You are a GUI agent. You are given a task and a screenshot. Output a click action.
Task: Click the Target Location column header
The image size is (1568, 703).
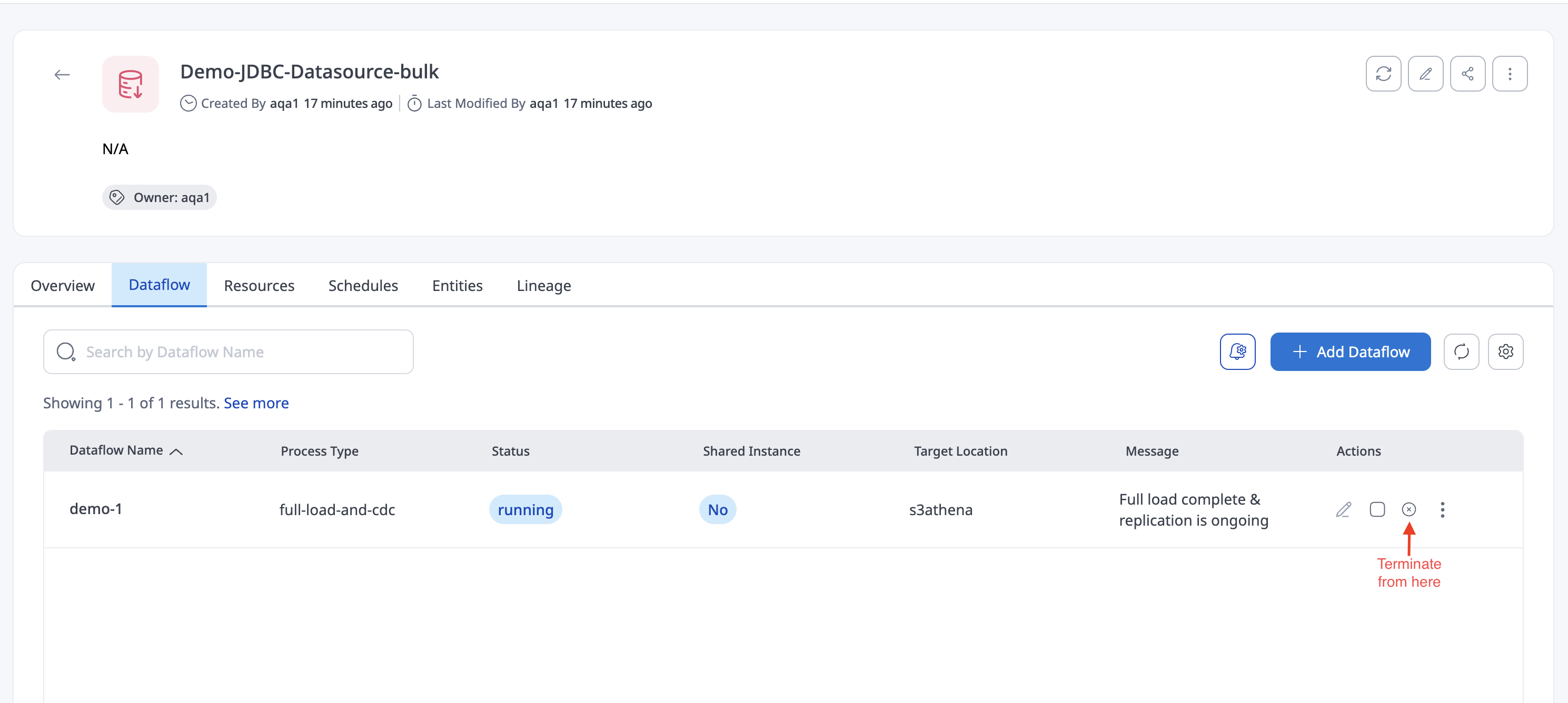pos(960,451)
